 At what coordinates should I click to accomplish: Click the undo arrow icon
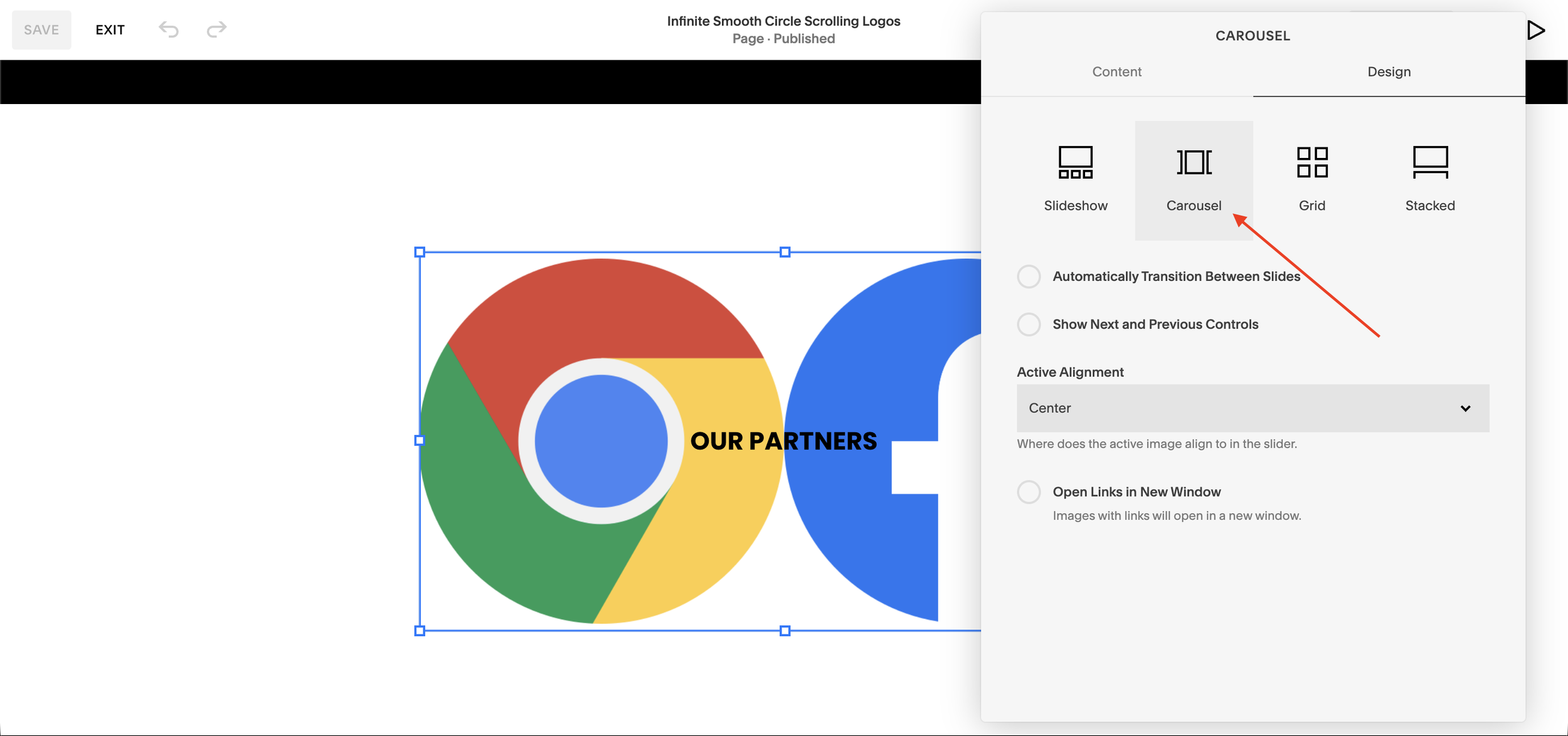pyautogui.click(x=169, y=29)
